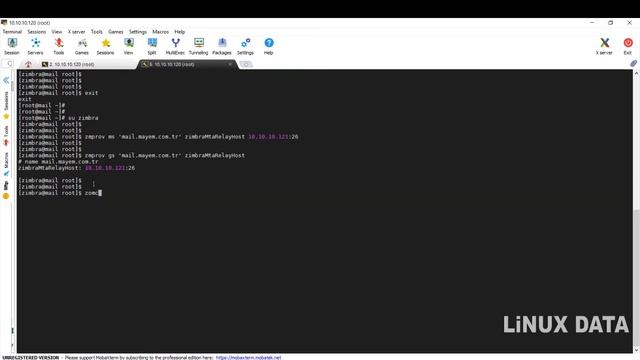This screenshot has width=640, height=360.
Task: Open the Servers toolbar icon
Action: coord(35,46)
